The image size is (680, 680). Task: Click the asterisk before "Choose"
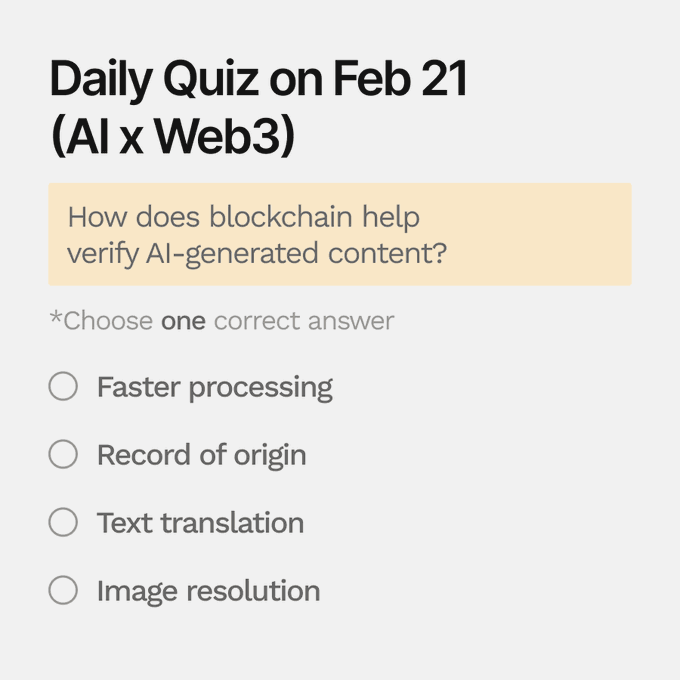coord(55,318)
